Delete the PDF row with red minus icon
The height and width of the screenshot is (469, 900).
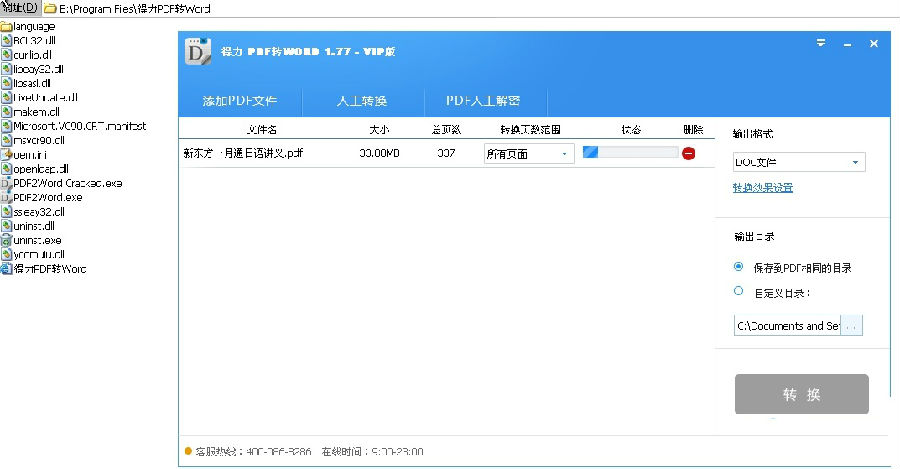click(689, 153)
